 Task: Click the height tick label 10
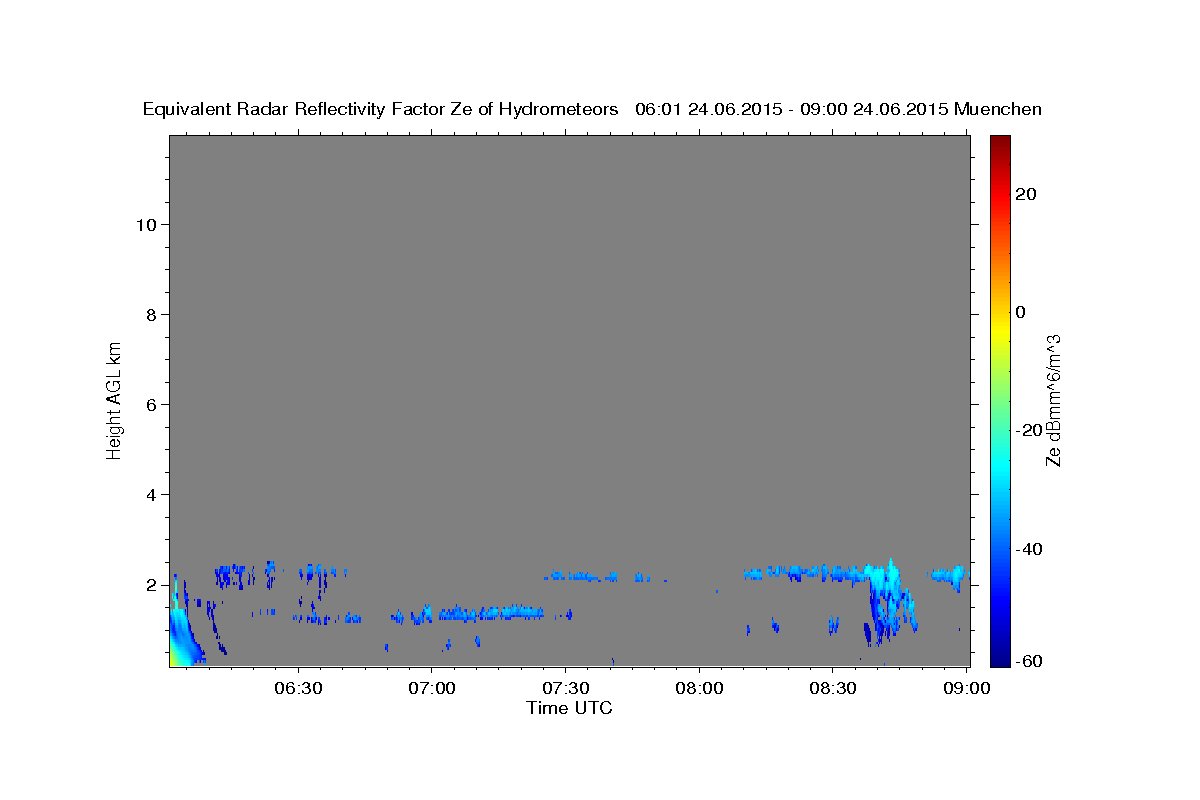(x=145, y=225)
